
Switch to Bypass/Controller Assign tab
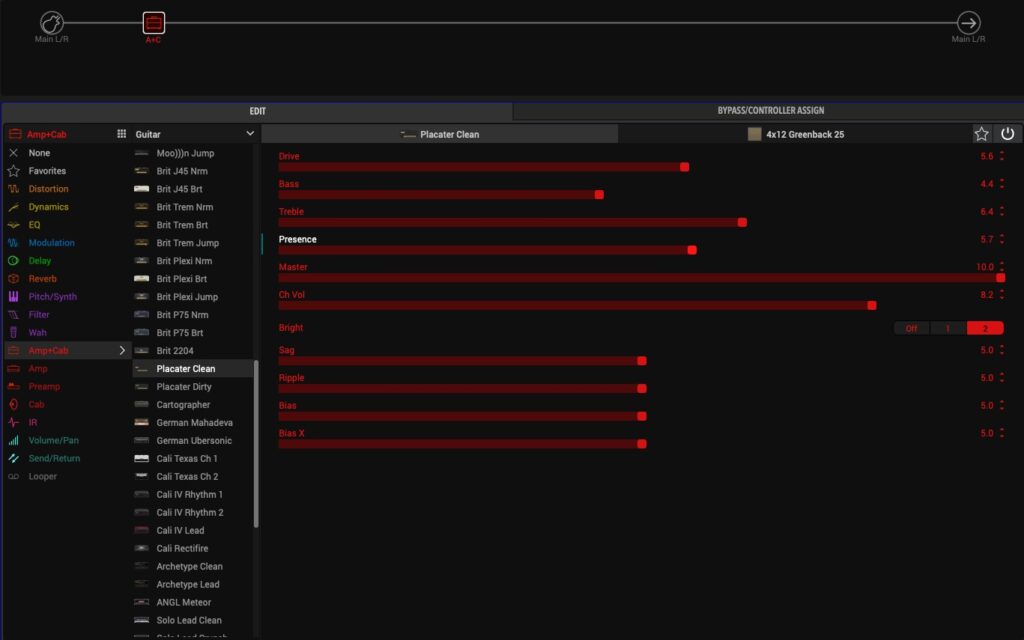(x=770, y=111)
